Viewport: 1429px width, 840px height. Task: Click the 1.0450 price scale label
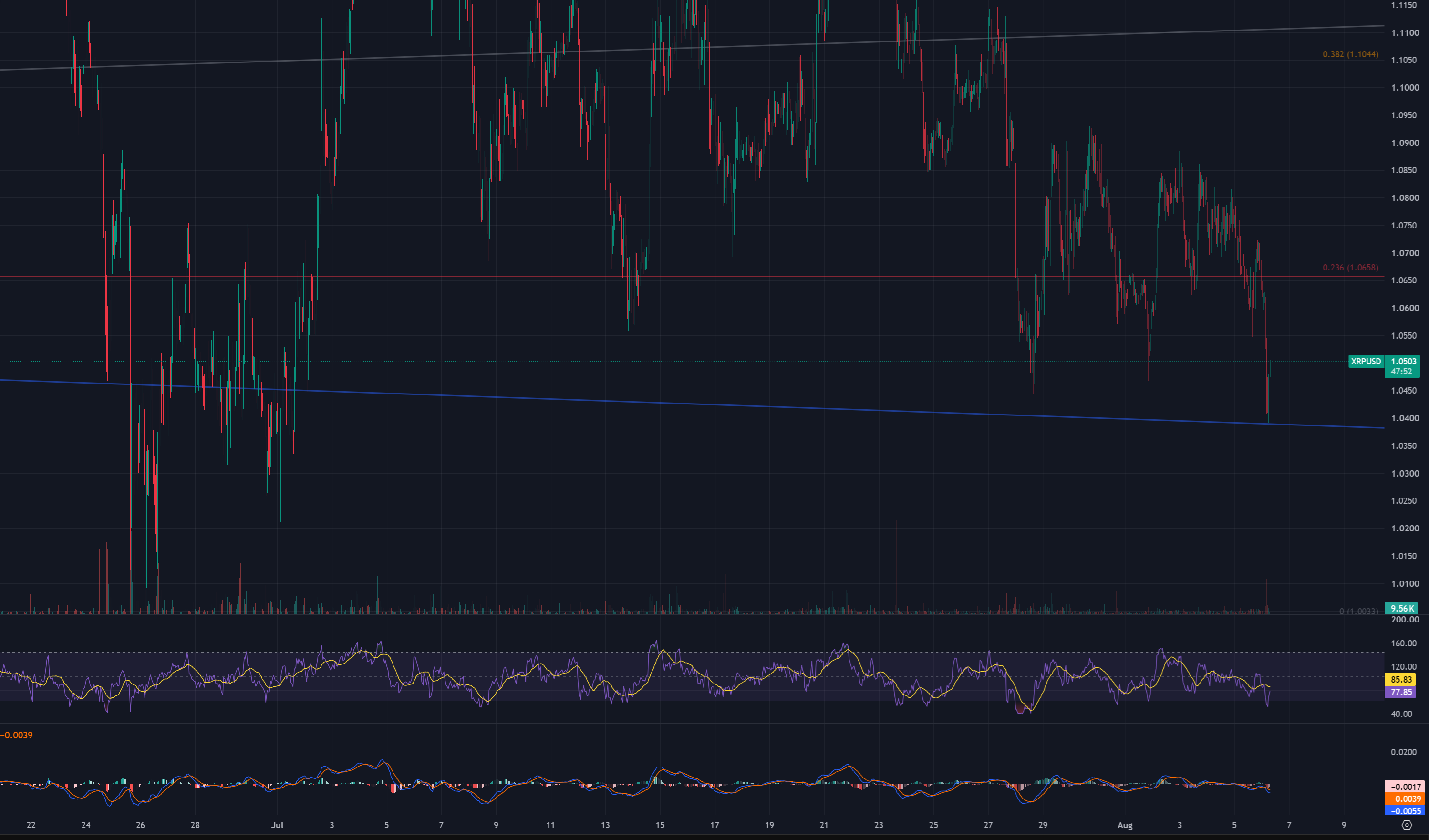pyautogui.click(x=1403, y=391)
